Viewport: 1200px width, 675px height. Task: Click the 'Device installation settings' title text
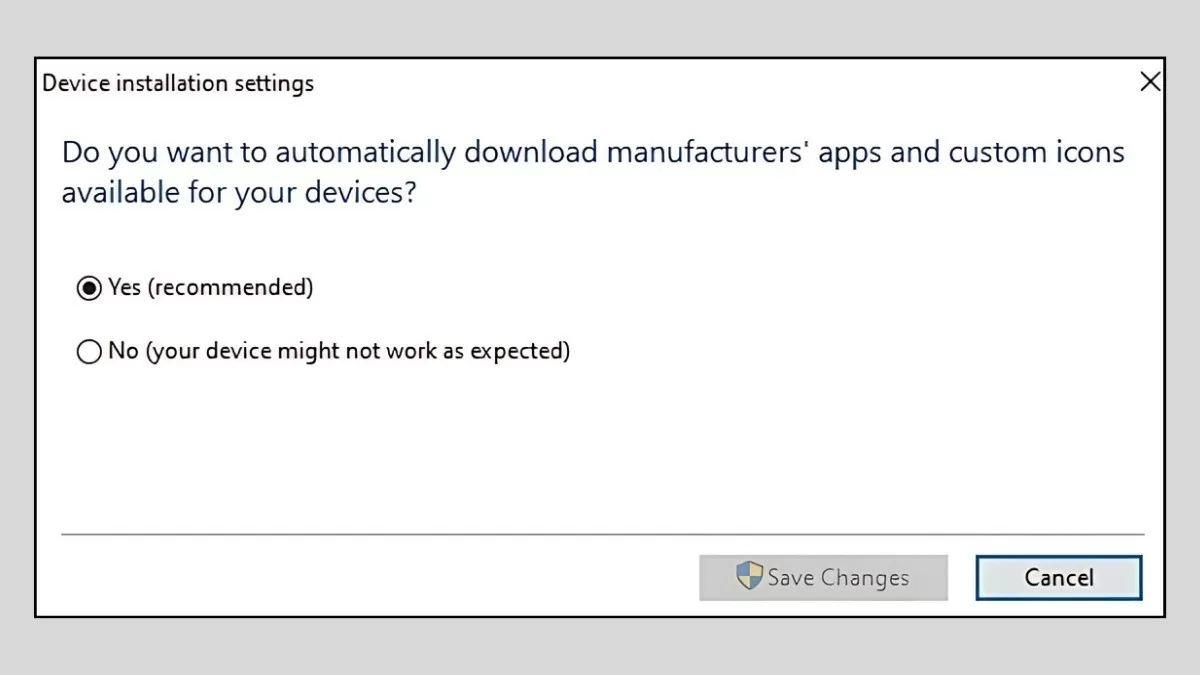pyautogui.click(x=178, y=83)
